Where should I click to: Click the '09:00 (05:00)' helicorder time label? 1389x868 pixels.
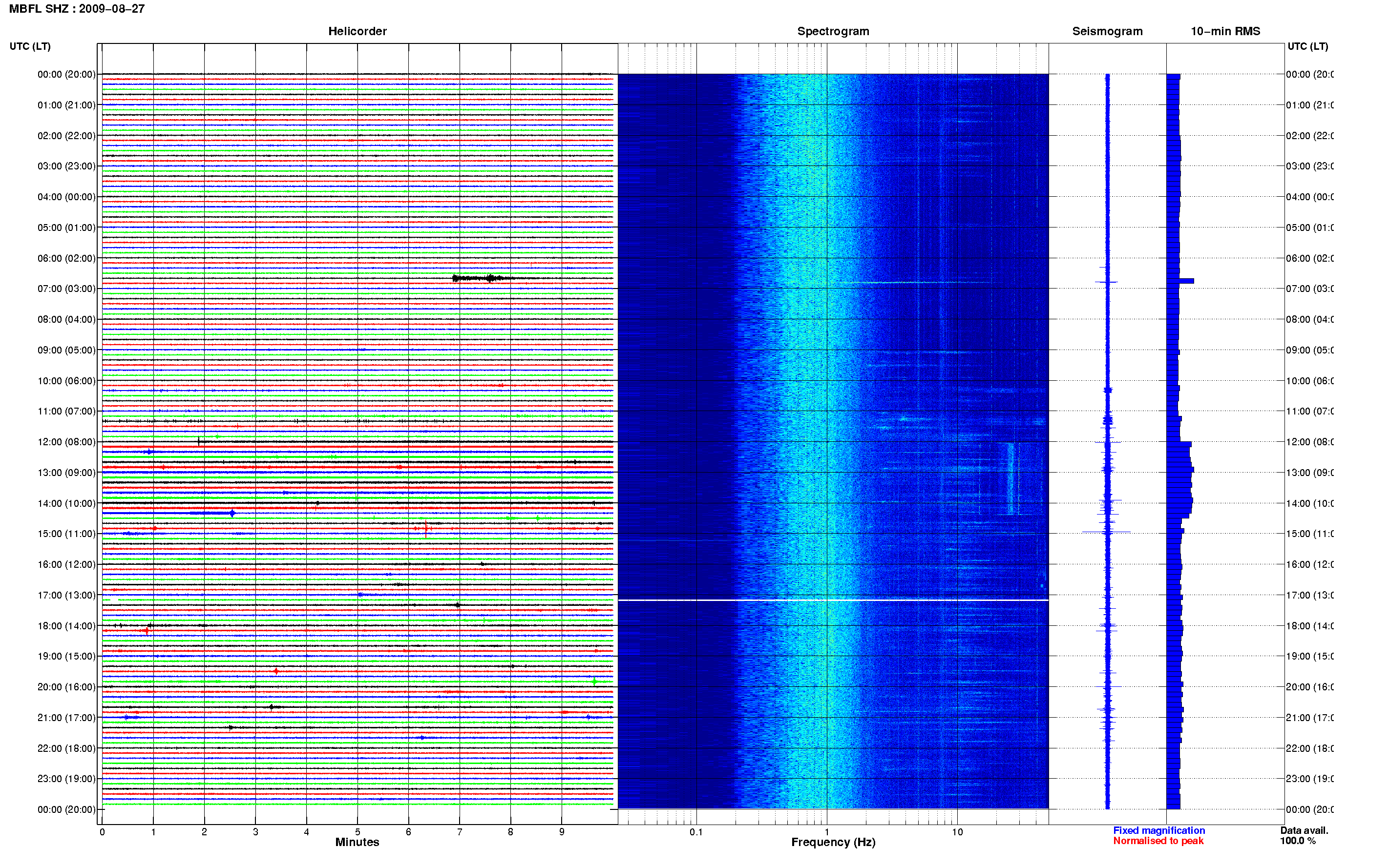[66, 350]
